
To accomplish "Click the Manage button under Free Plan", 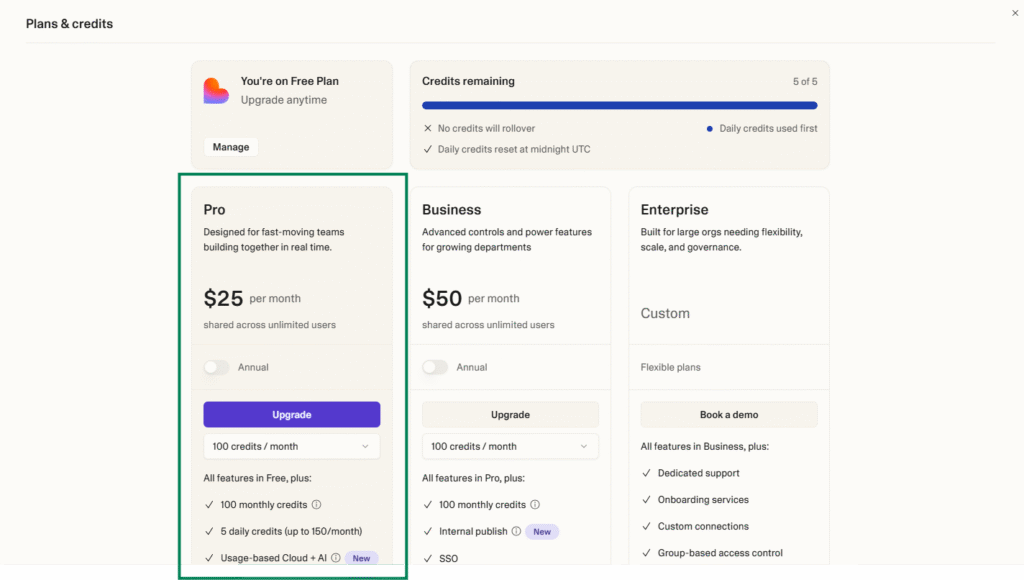I will (231, 147).
